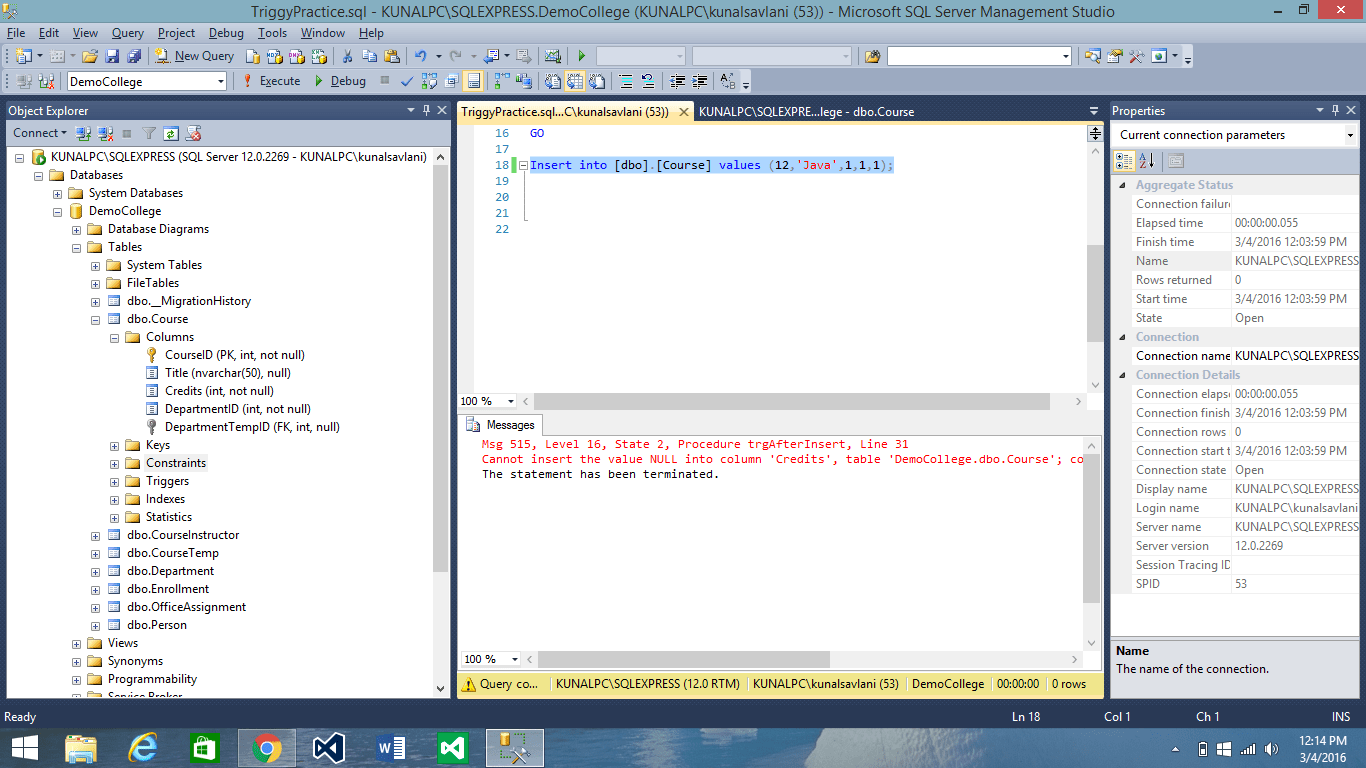Select the Messages results tab
The image size is (1366, 768).
tap(501, 425)
